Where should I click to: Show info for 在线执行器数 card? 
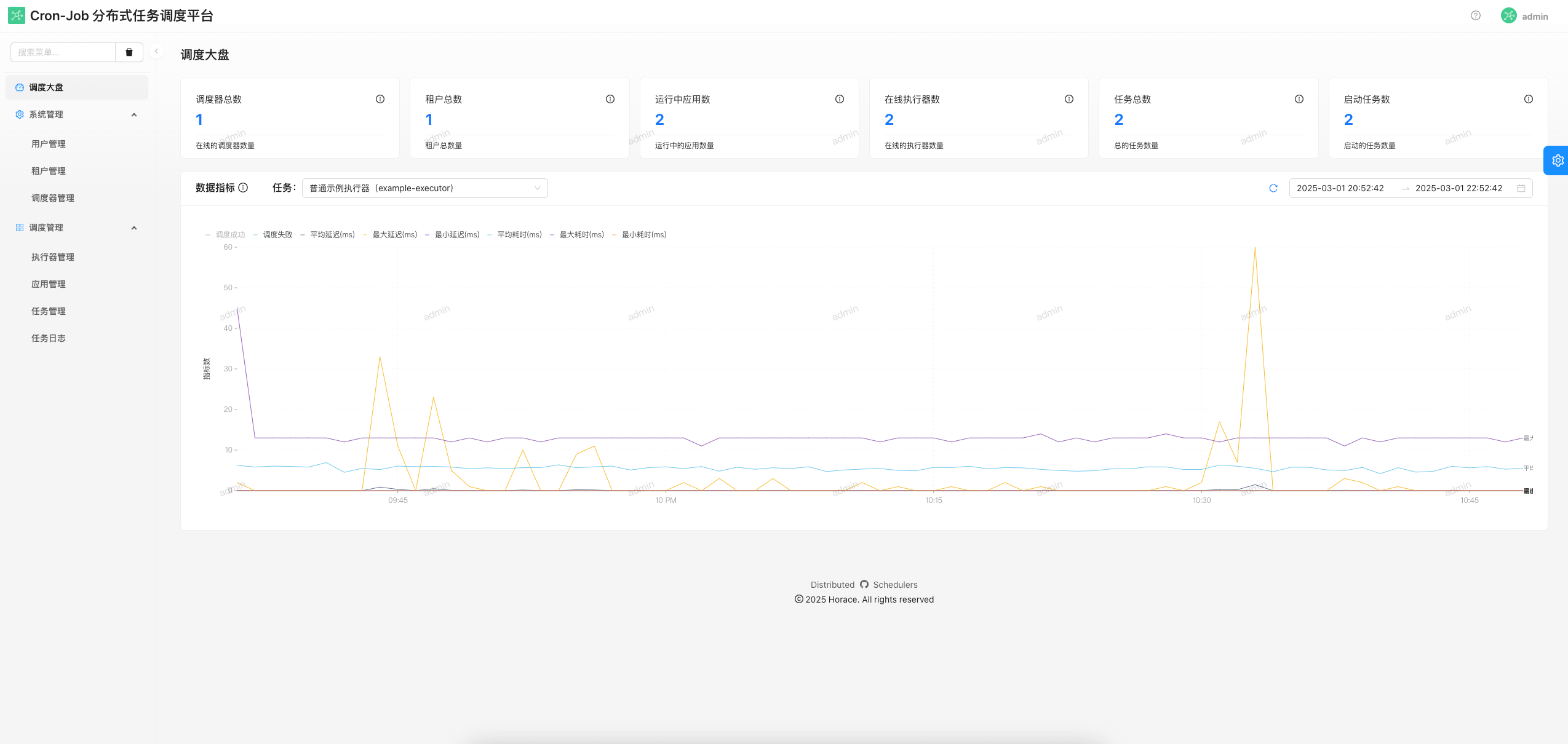(x=1069, y=99)
